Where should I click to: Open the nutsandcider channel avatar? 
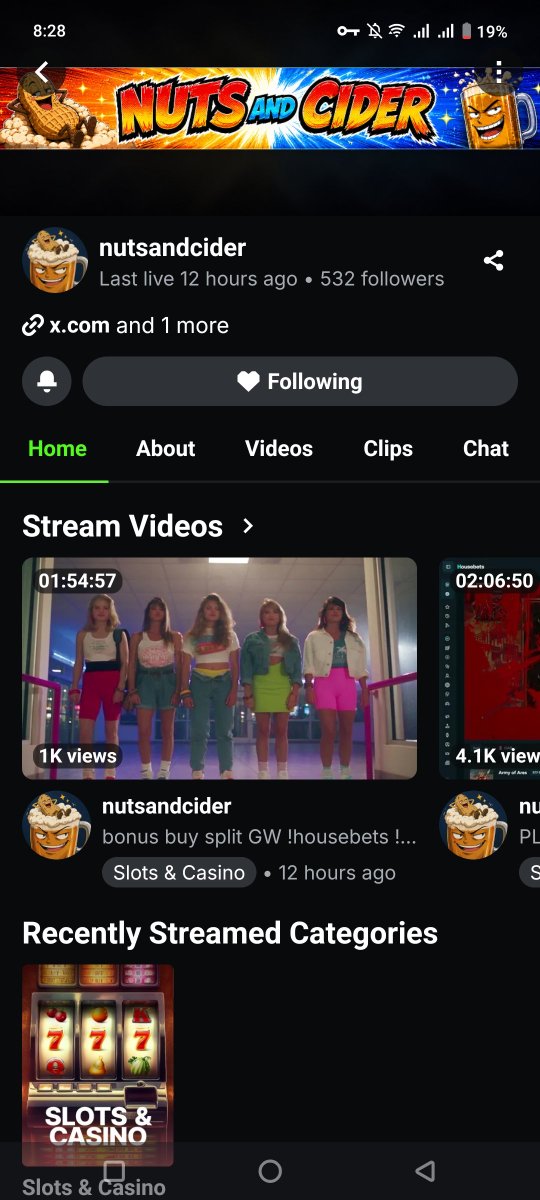55,261
